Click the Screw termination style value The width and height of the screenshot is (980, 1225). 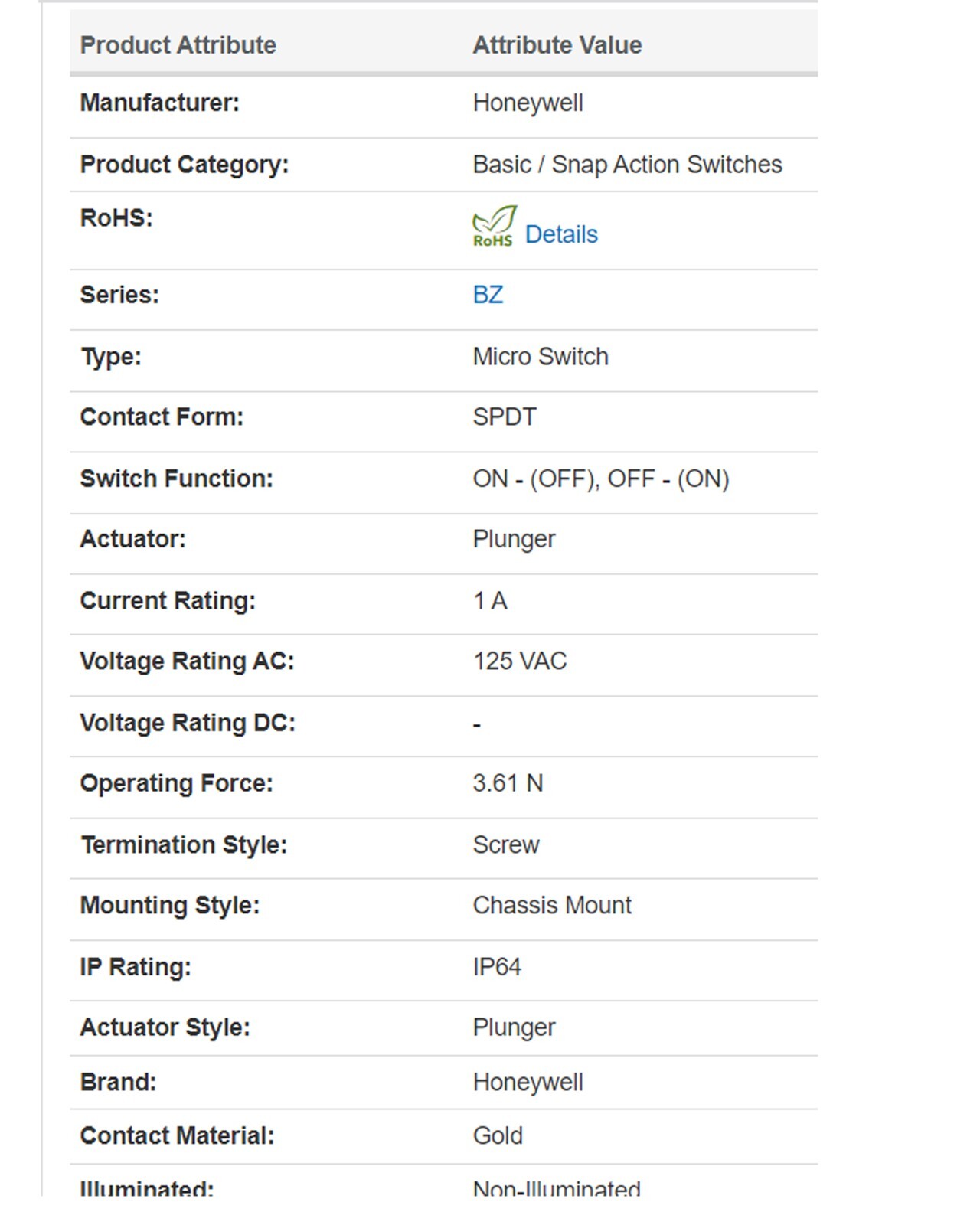coord(506,844)
